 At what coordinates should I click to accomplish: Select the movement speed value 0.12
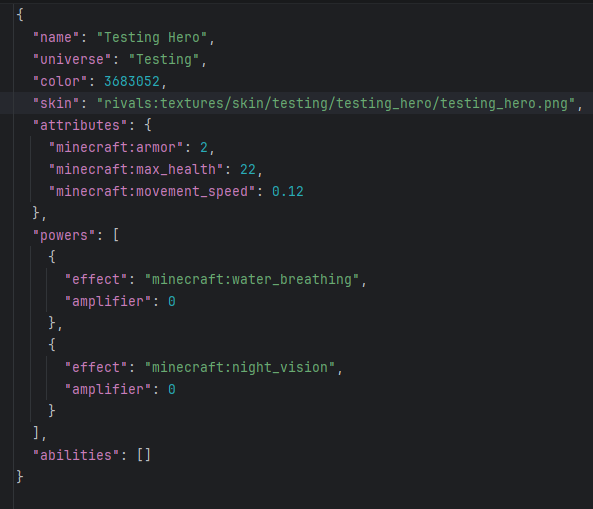click(288, 191)
